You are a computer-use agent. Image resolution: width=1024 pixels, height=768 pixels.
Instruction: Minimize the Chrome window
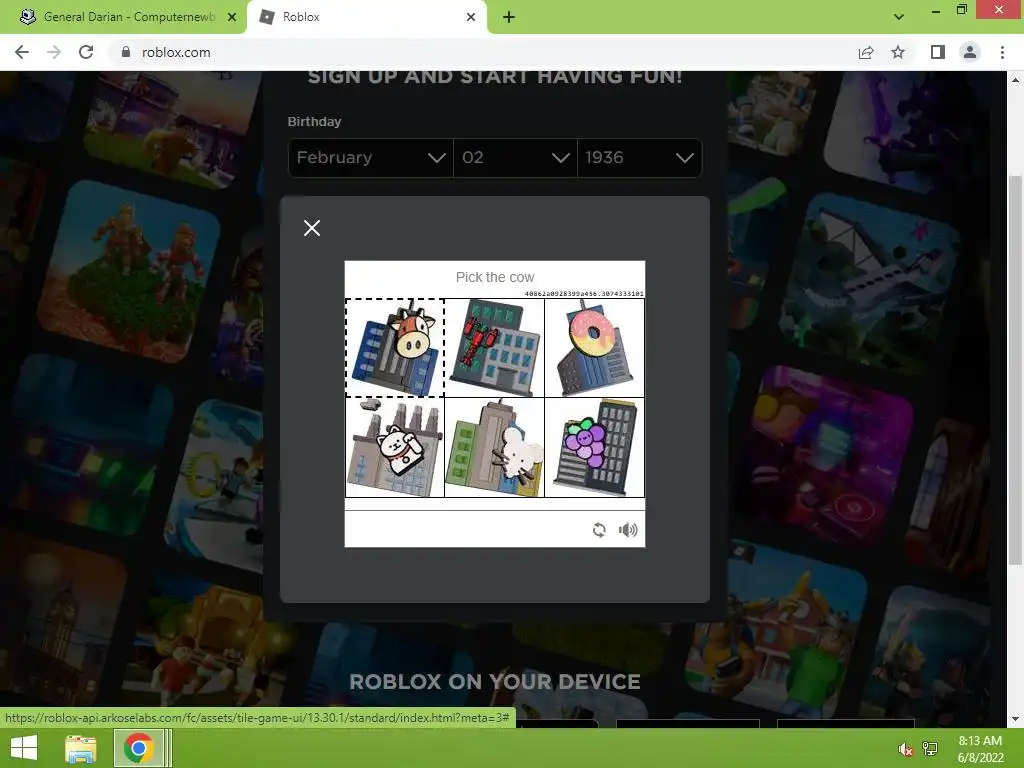point(936,10)
